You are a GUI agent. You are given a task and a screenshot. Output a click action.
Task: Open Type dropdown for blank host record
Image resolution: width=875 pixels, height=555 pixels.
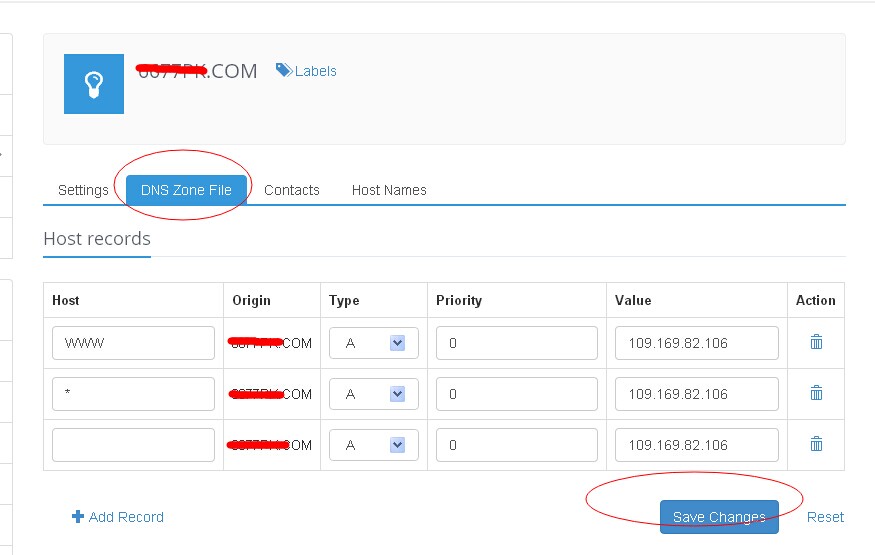coord(396,445)
